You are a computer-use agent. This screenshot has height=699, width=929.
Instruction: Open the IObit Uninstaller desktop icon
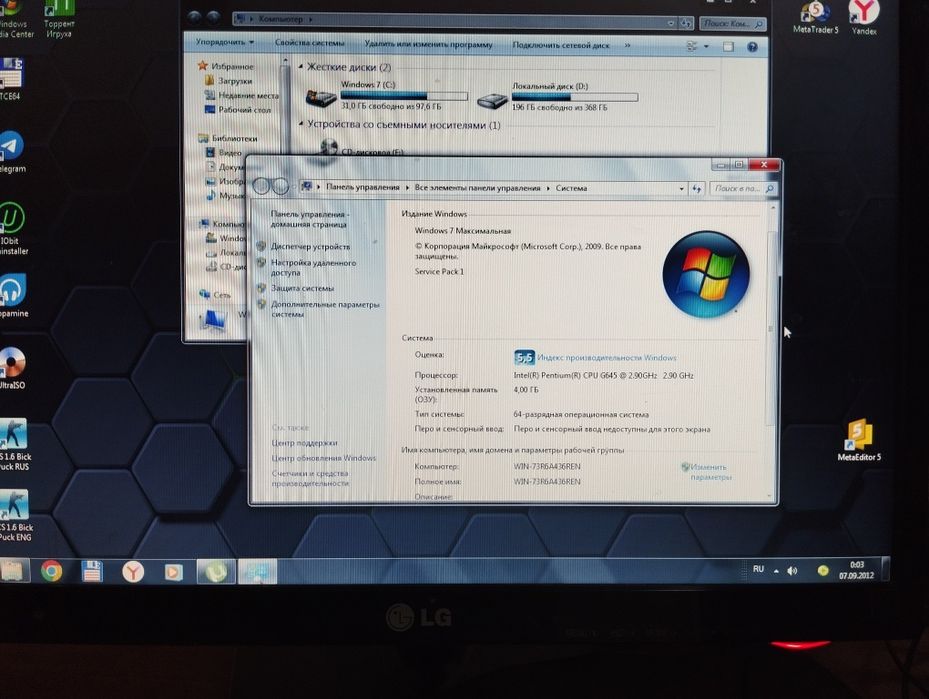(x=12, y=228)
